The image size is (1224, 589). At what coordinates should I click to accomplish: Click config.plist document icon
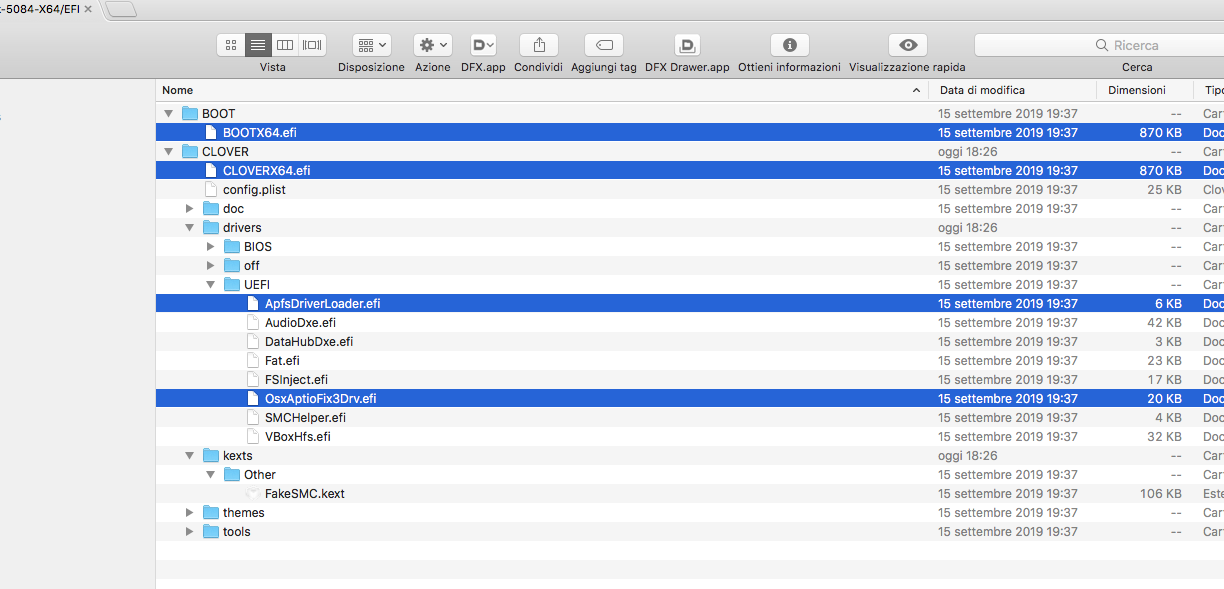pos(211,190)
